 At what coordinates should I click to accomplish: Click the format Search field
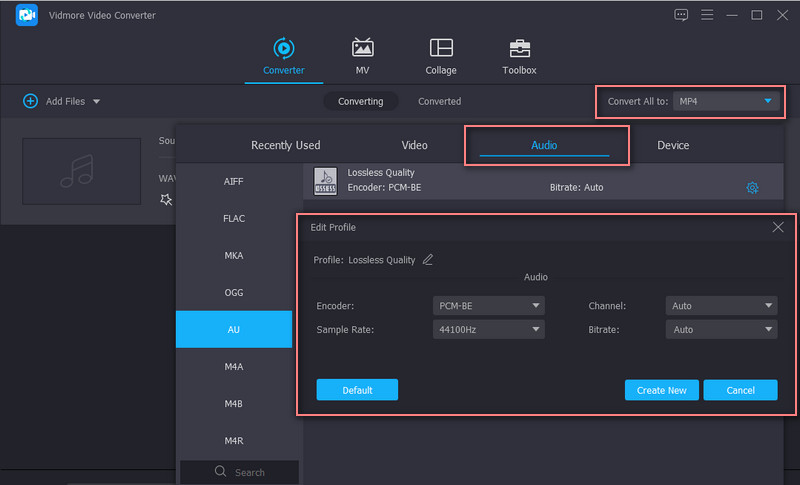click(240, 472)
